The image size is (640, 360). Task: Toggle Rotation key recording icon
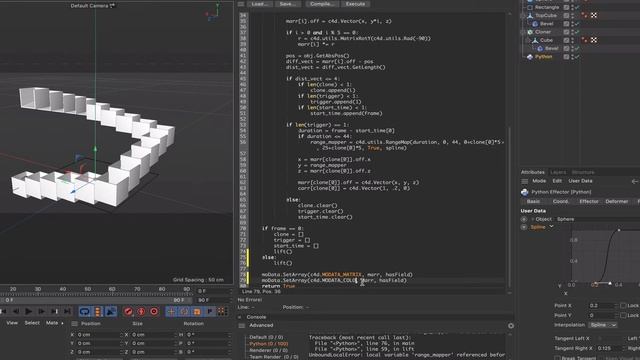coord(184,311)
